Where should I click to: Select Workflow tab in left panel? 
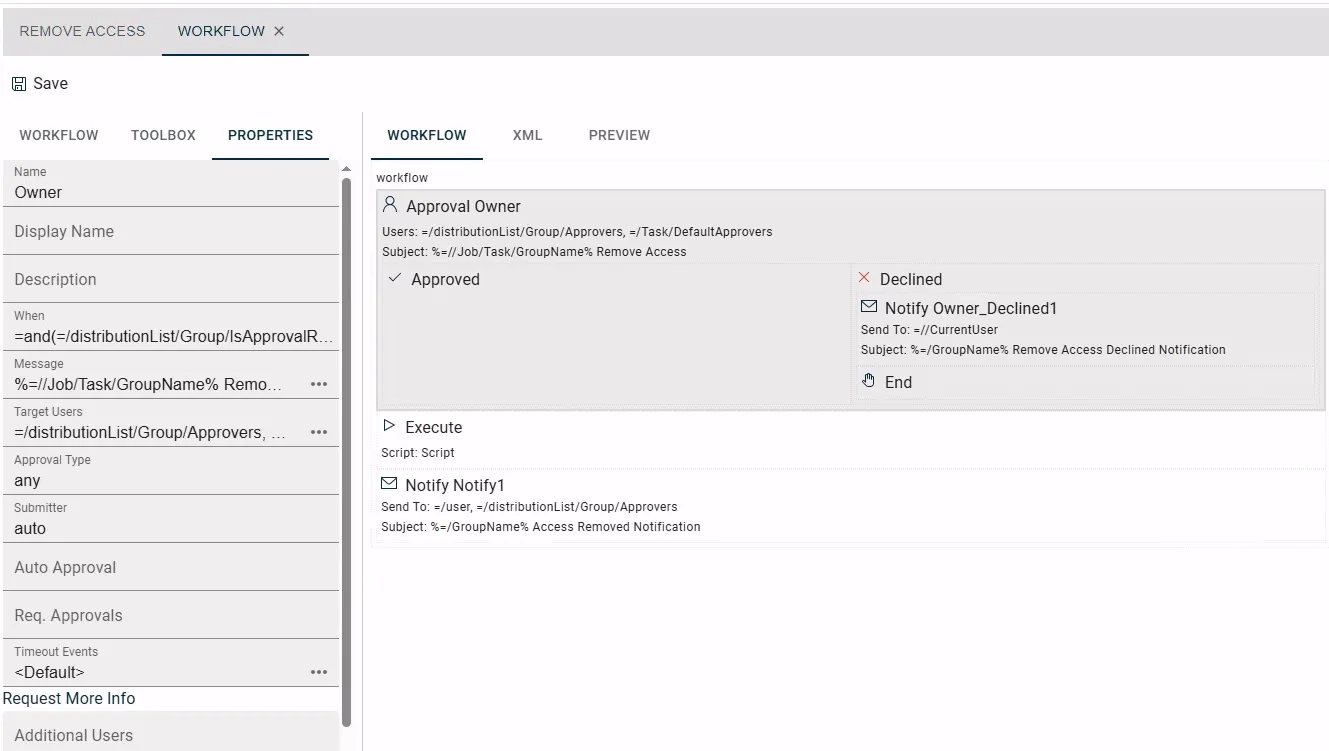click(x=59, y=135)
